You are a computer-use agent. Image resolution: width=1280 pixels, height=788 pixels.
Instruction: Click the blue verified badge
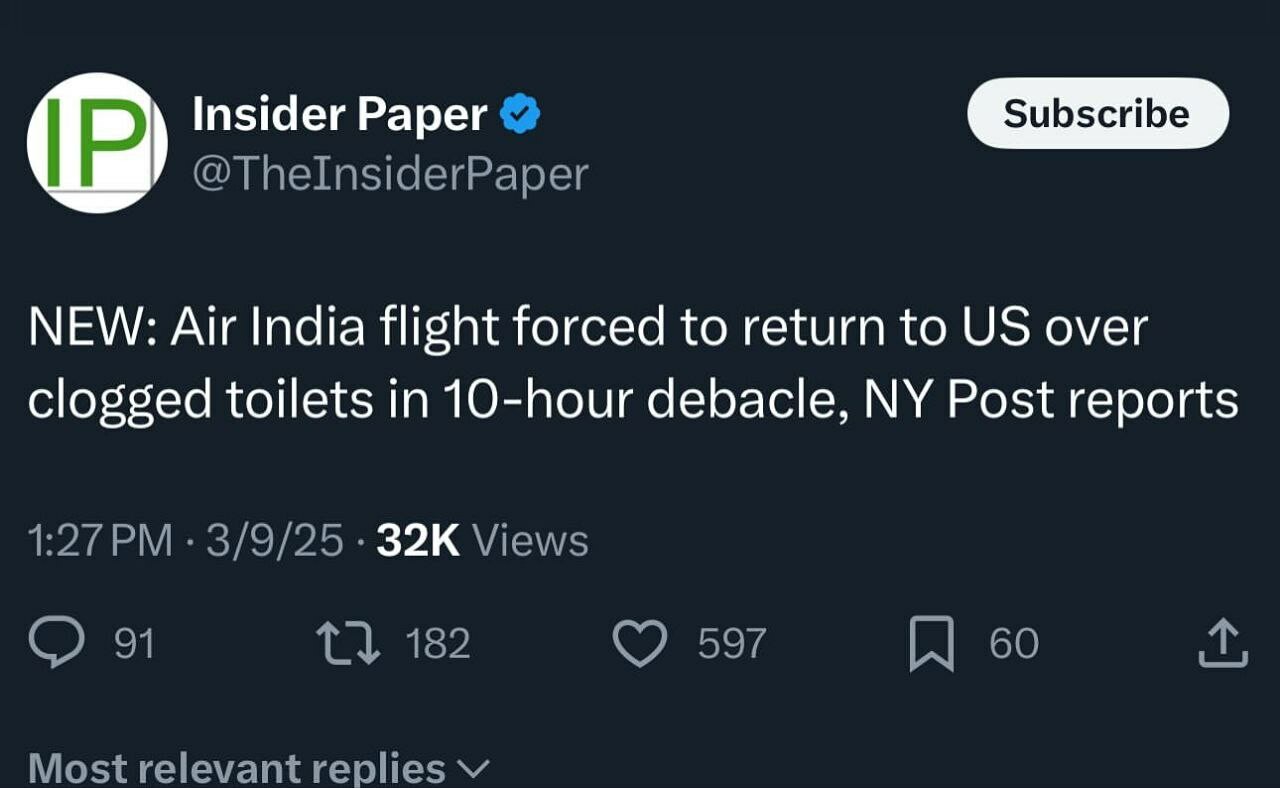[x=520, y=115]
